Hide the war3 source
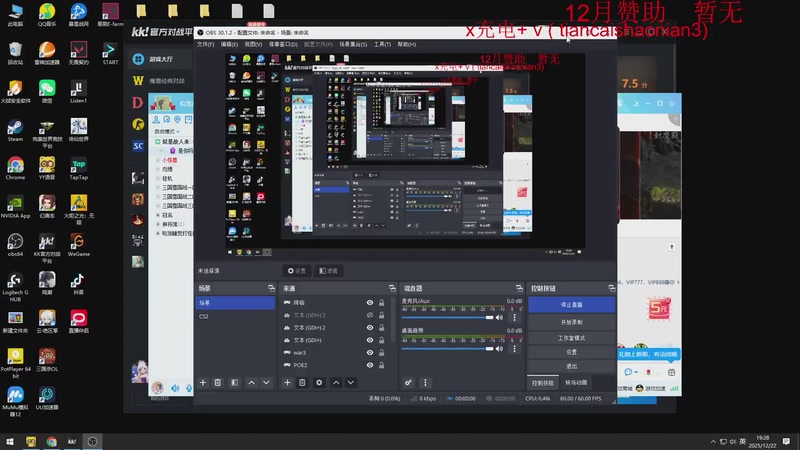 pos(370,353)
